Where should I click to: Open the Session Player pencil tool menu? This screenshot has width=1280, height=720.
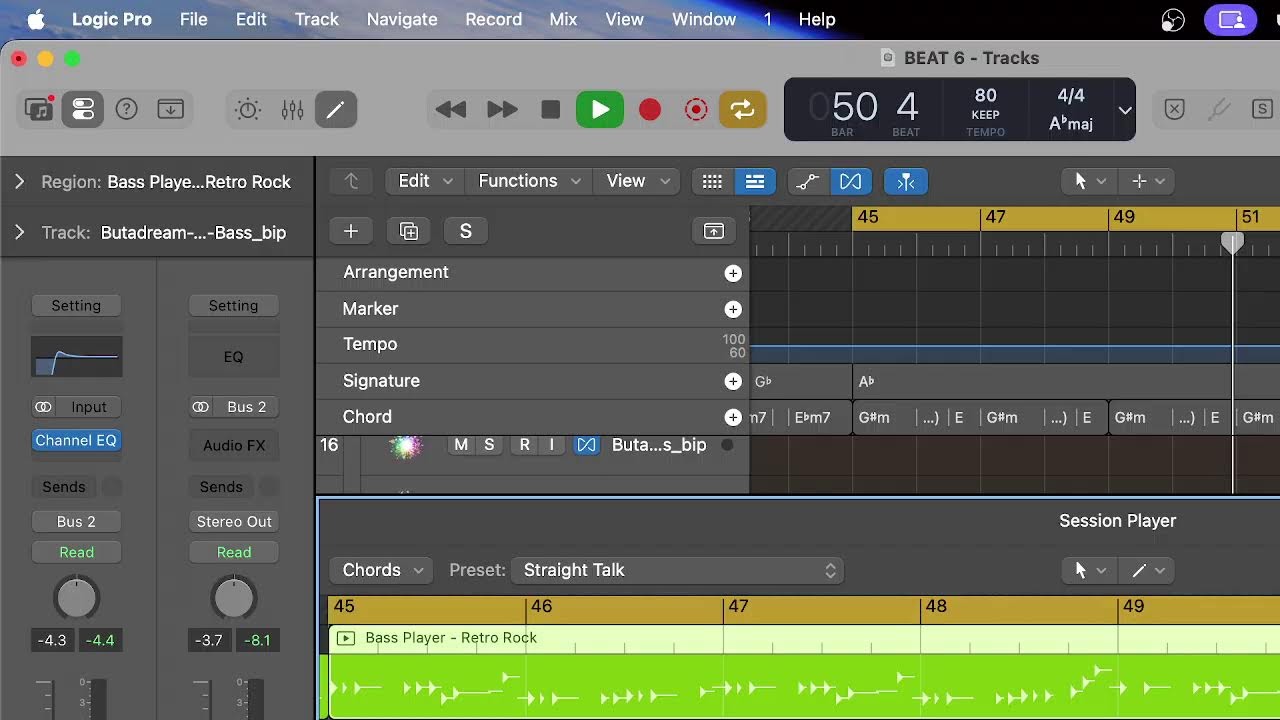(1147, 570)
